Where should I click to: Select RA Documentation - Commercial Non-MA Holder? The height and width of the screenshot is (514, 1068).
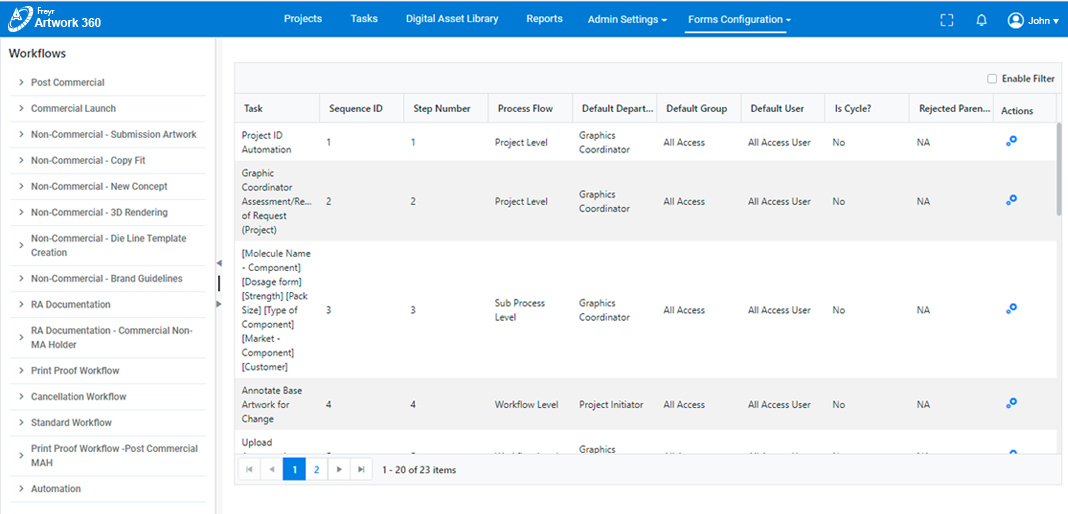tap(112, 338)
